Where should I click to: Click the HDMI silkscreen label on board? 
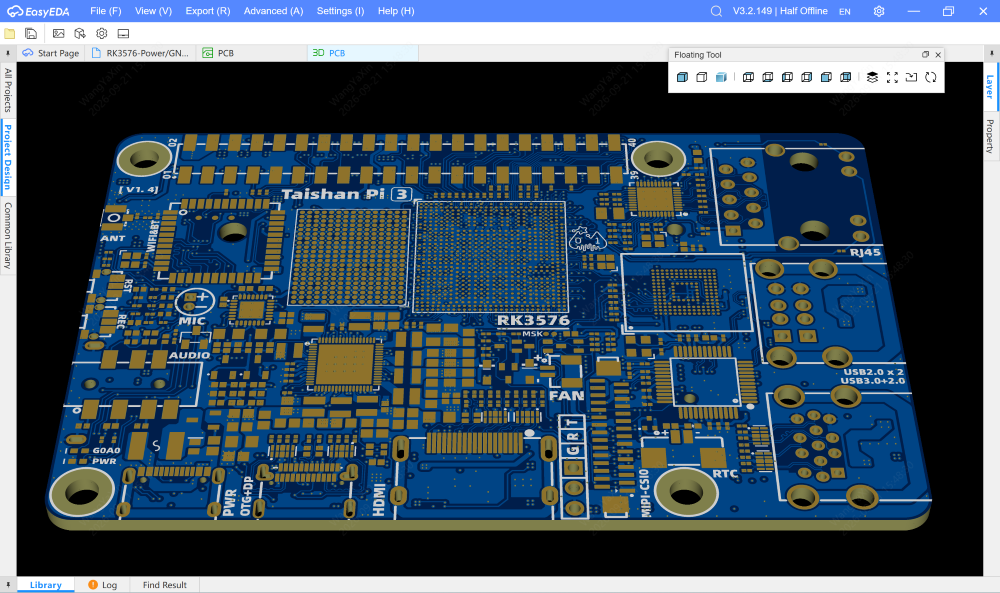[x=379, y=499]
